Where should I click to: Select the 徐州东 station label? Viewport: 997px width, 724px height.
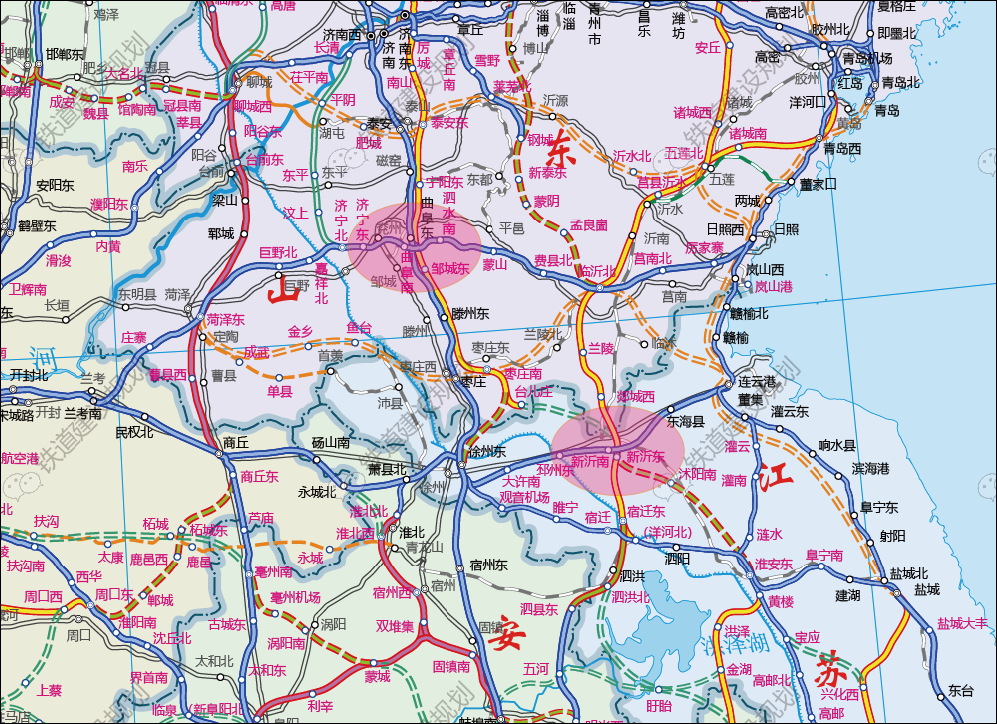(x=486, y=452)
